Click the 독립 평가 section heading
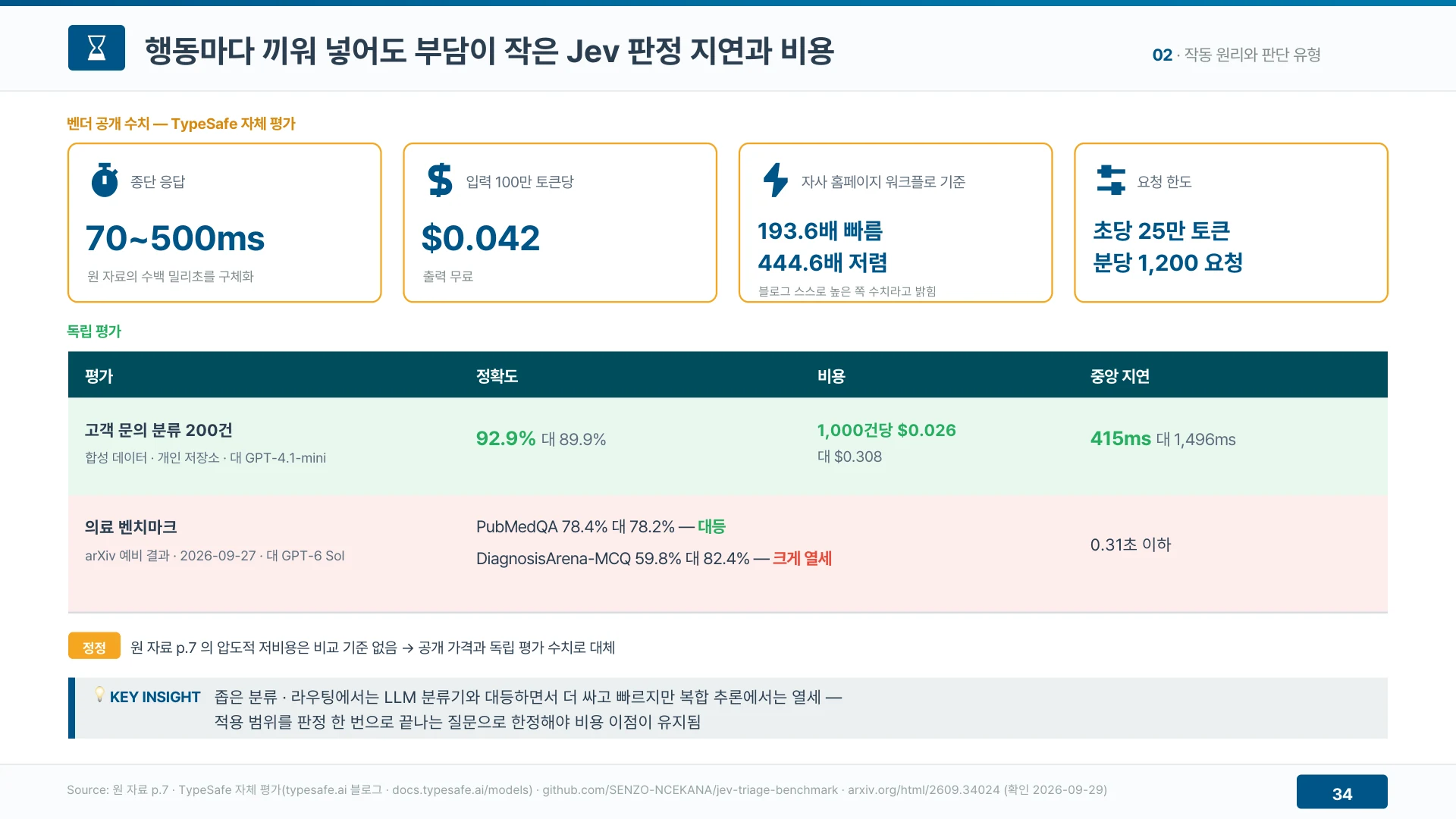The image size is (1456, 819). [x=94, y=331]
